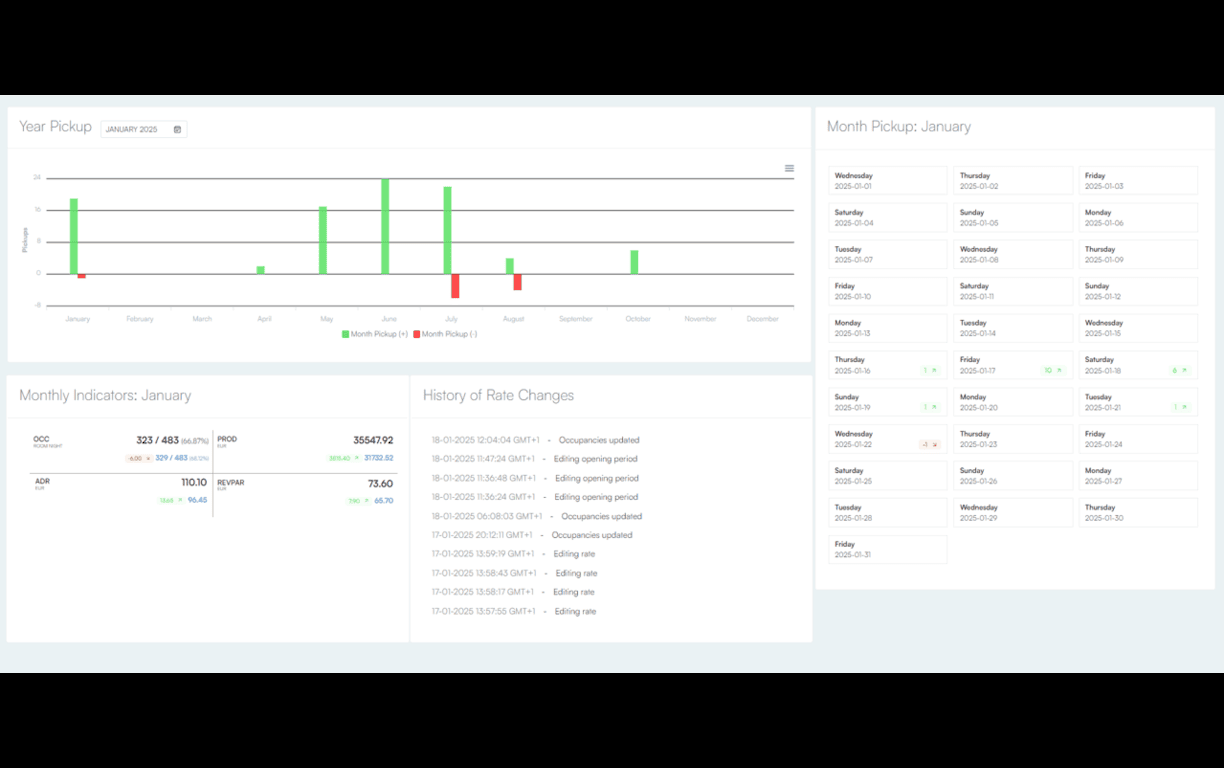The height and width of the screenshot is (768, 1224).
Task: Select the June green pickup bar
Action: (385, 227)
